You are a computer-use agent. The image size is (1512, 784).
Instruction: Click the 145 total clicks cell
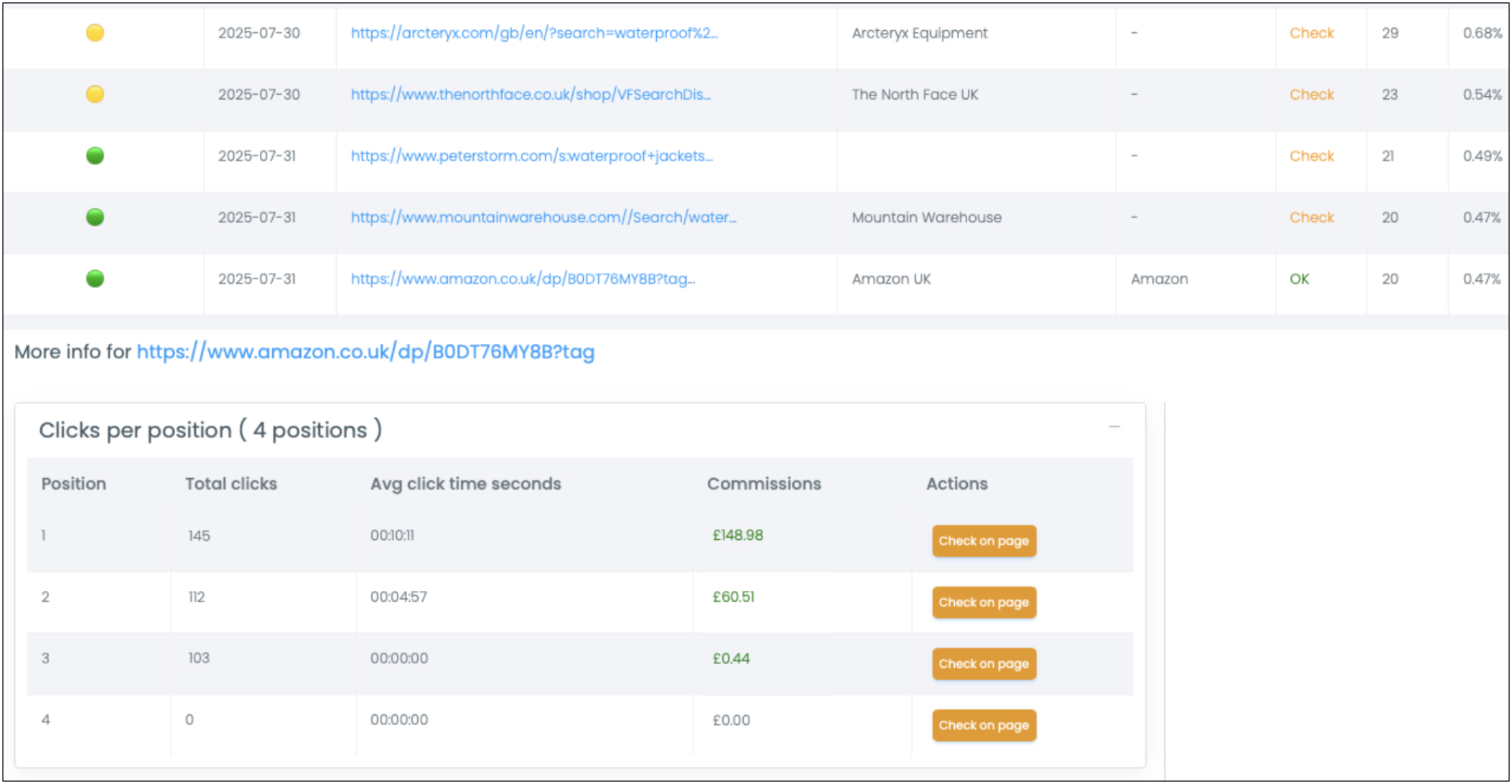[199, 536]
